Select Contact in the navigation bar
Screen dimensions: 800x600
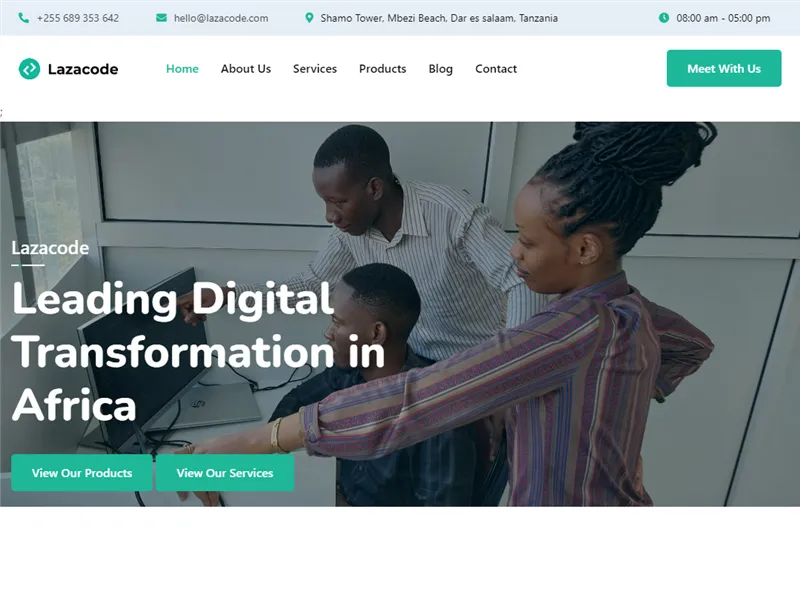pos(496,69)
